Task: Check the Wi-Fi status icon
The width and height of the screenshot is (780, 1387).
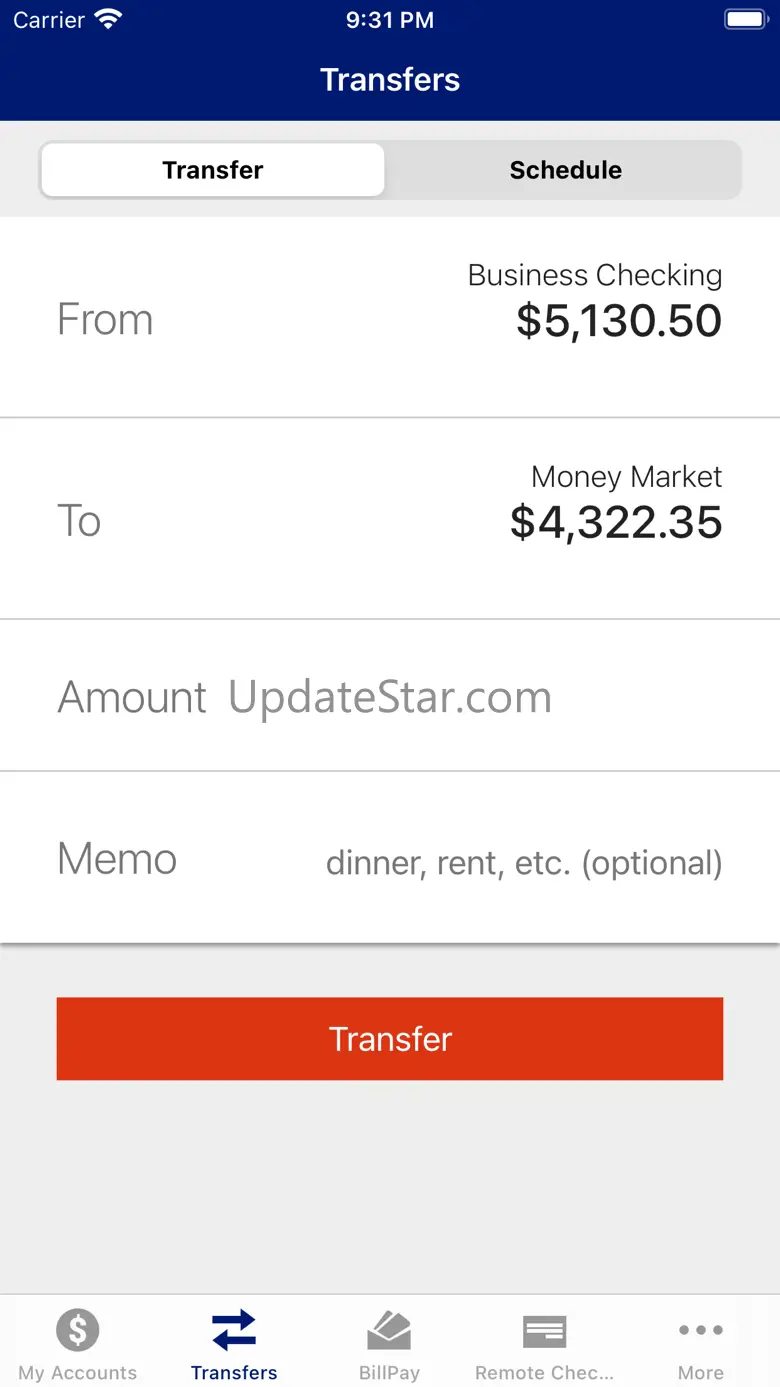Action: click(107, 20)
